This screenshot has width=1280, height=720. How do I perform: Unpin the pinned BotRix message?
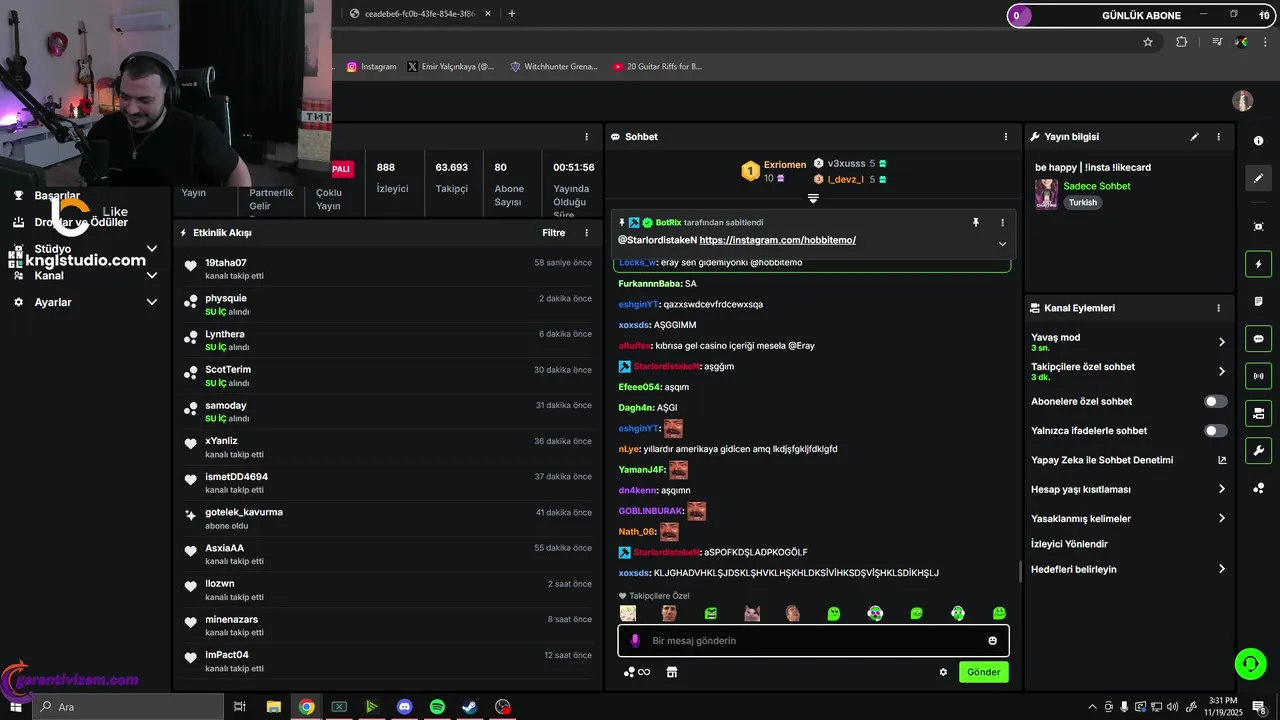tap(976, 223)
